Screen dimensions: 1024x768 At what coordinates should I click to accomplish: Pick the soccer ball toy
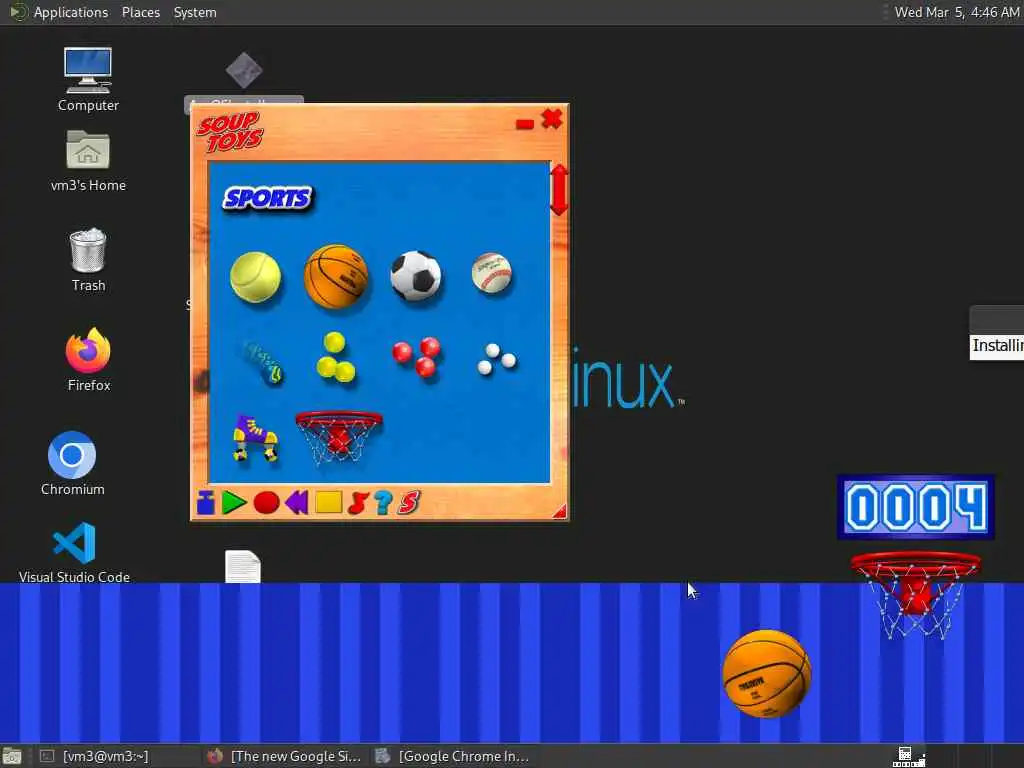(416, 276)
